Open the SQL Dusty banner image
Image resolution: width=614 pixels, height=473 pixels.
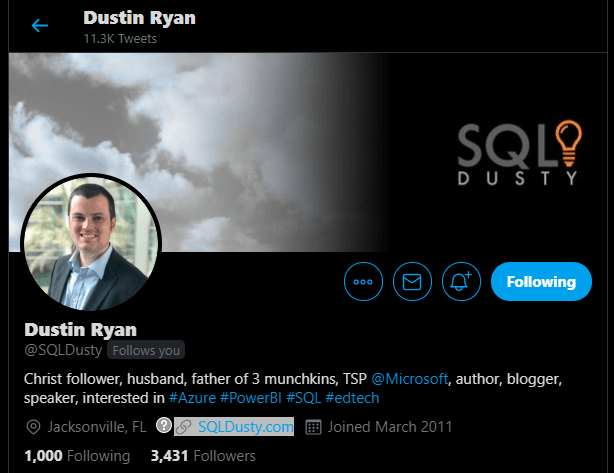[x=307, y=152]
